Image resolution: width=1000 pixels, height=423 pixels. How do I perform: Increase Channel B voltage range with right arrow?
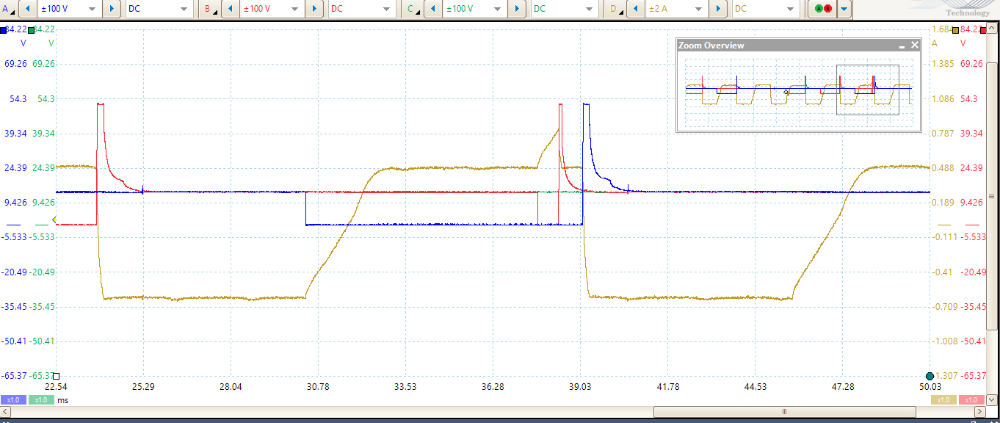[x=315, y=8]
